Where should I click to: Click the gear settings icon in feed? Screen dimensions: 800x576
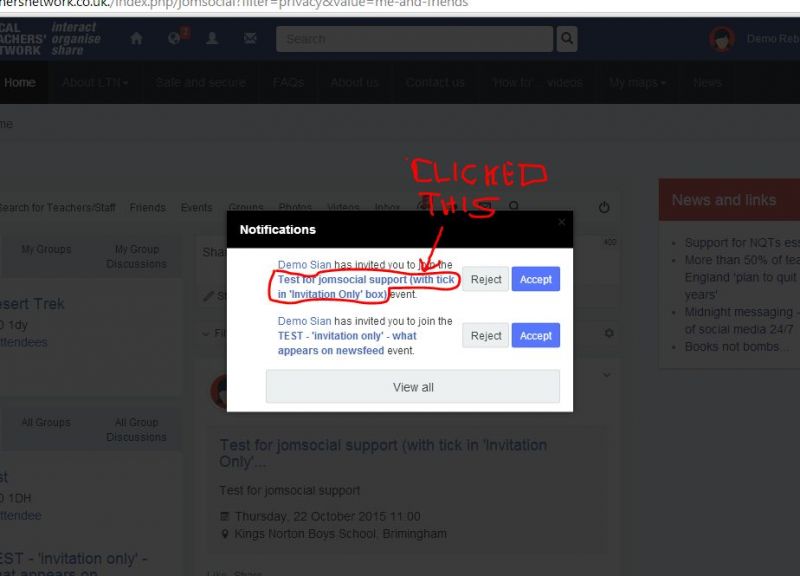609,333
